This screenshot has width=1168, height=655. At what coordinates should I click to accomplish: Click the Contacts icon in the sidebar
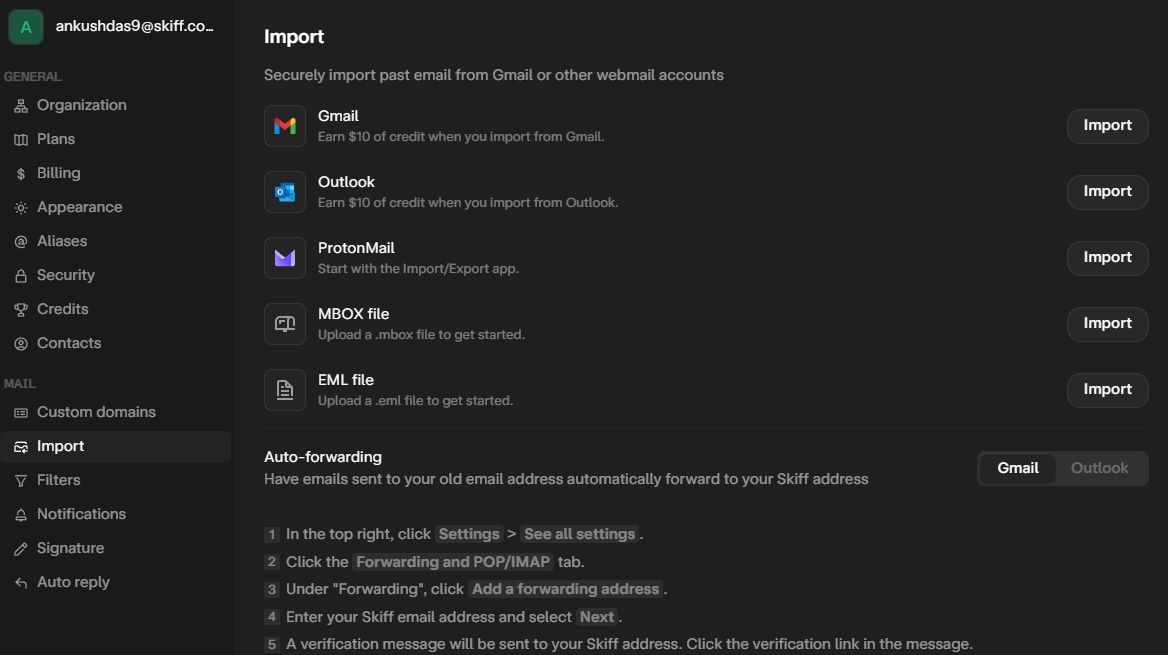click(20, 343)
